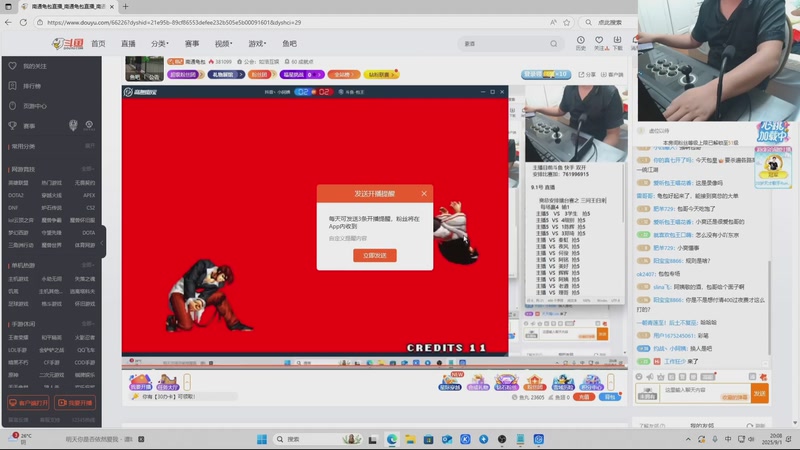Click orange 发送 chat send button
800x450 pixels.
pyautogui.click(x=760, y=393)
